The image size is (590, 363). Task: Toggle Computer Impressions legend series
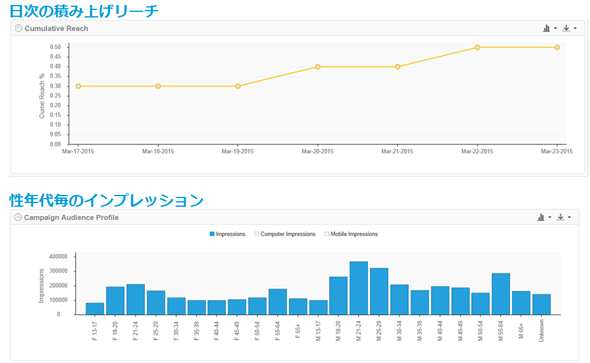click(x=285, y=234)
